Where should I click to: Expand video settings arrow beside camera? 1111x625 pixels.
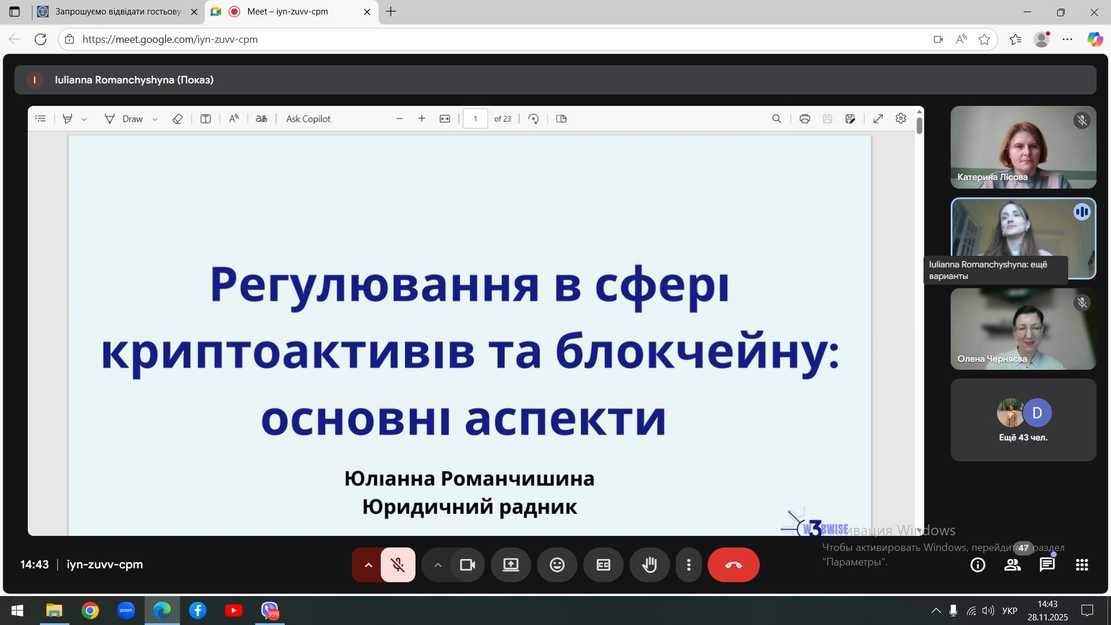click(x=437, y=565)
